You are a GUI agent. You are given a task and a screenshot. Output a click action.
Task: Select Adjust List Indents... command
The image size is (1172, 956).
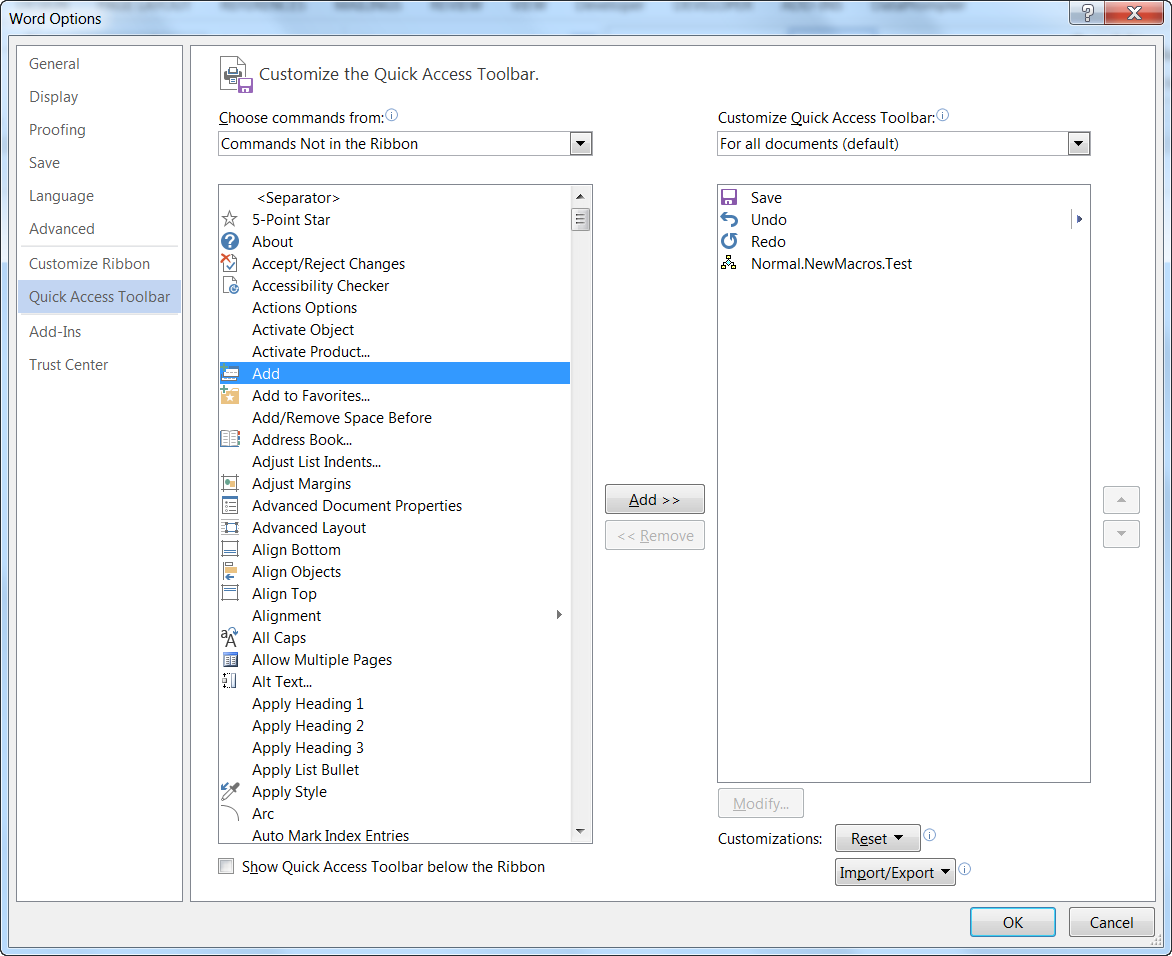pos(395,461)
